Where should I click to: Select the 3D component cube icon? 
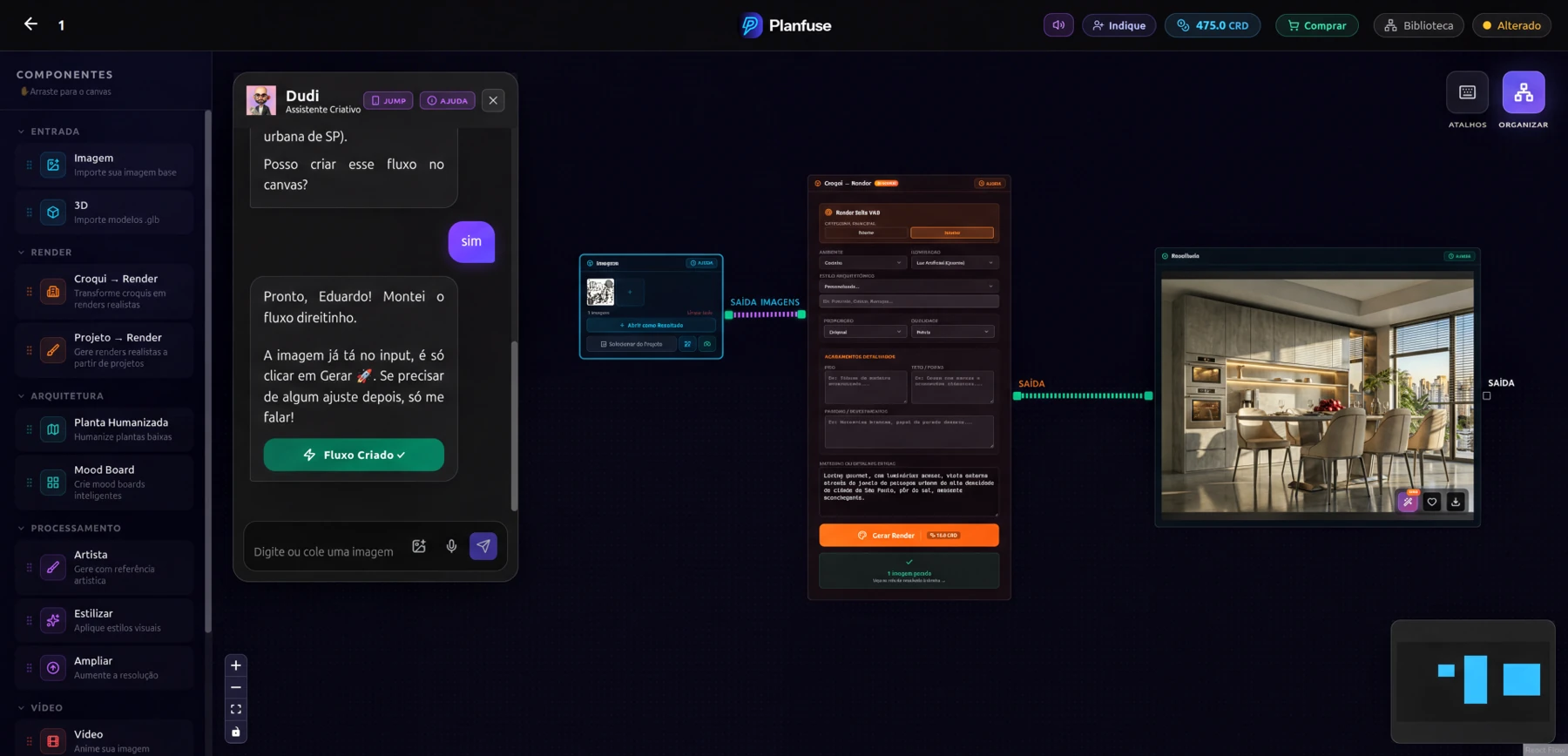point(53,212)
